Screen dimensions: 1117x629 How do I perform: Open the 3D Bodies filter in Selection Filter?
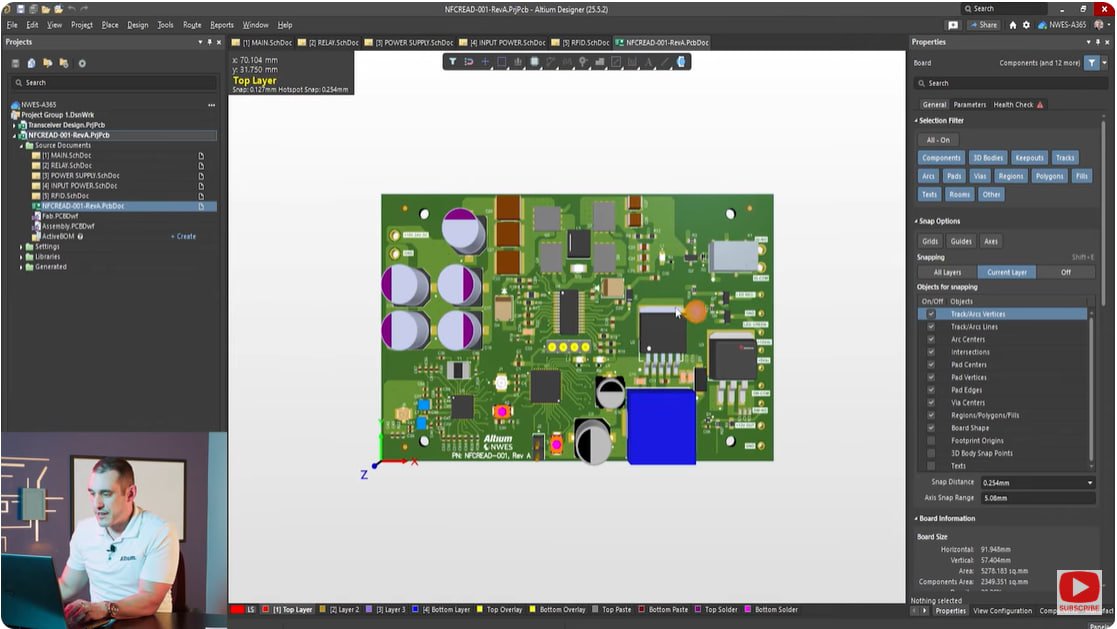pos(988,157)
